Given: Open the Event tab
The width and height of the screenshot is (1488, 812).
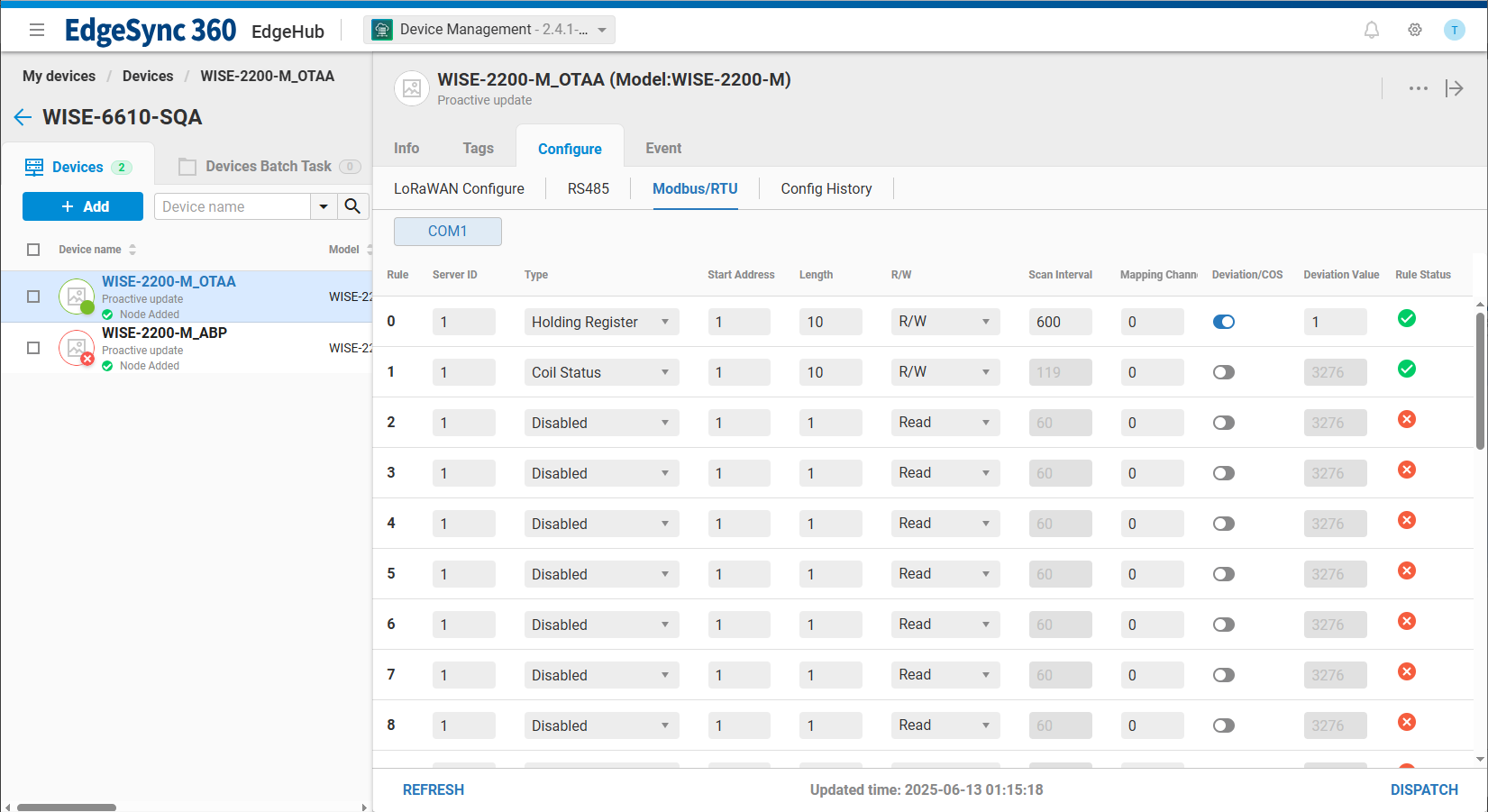Looking at the screenshot, I should point(663,148).
